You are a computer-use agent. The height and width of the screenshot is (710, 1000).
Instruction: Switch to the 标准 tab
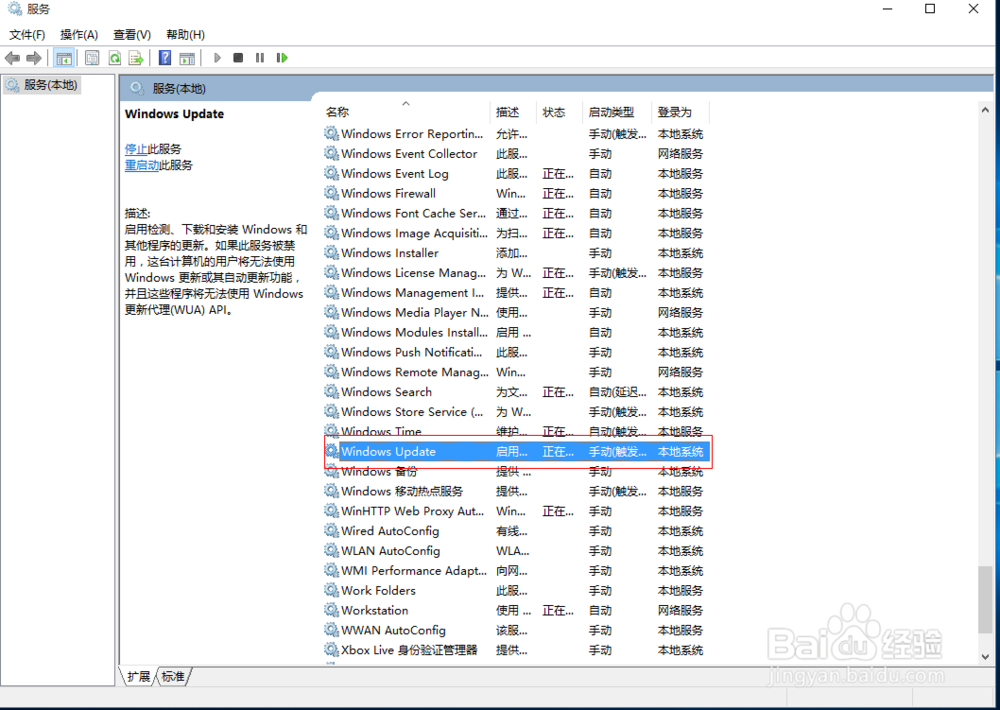point(173,676)
